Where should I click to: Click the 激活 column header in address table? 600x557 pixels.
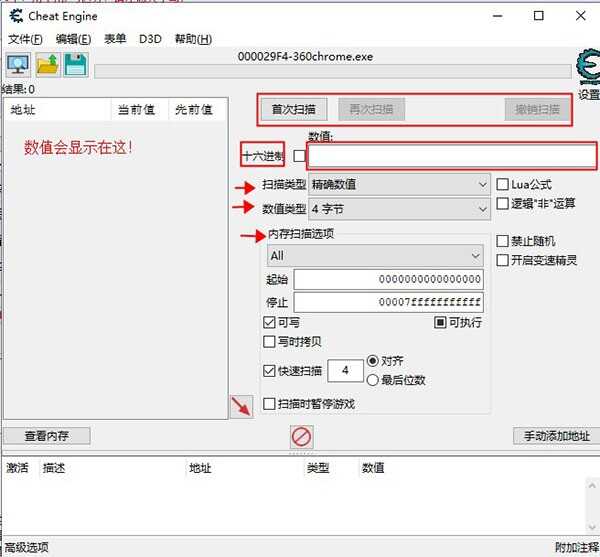pos(17,468)
